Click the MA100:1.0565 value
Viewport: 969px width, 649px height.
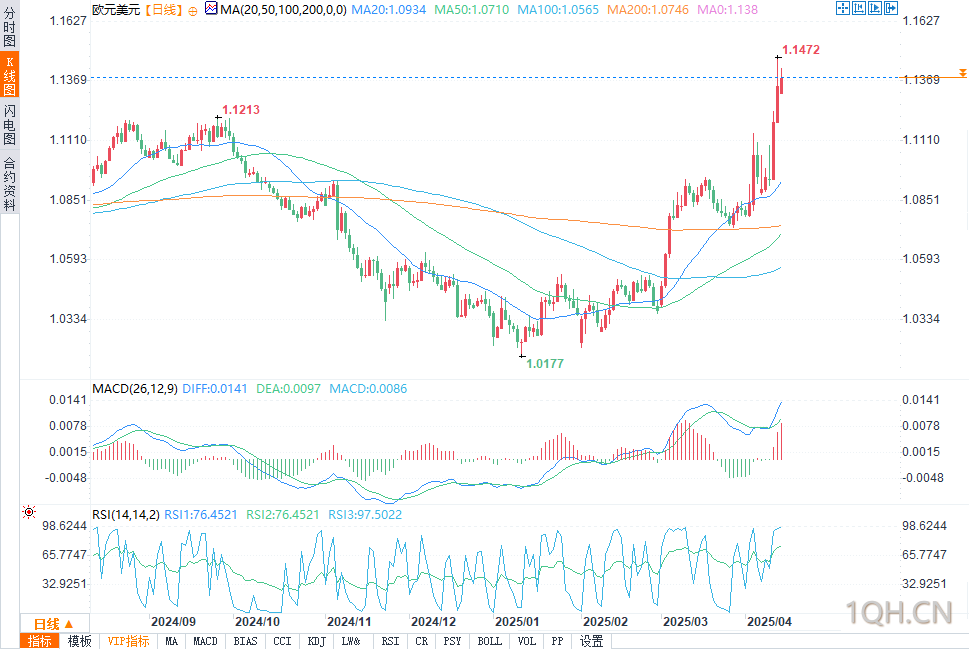558,9
